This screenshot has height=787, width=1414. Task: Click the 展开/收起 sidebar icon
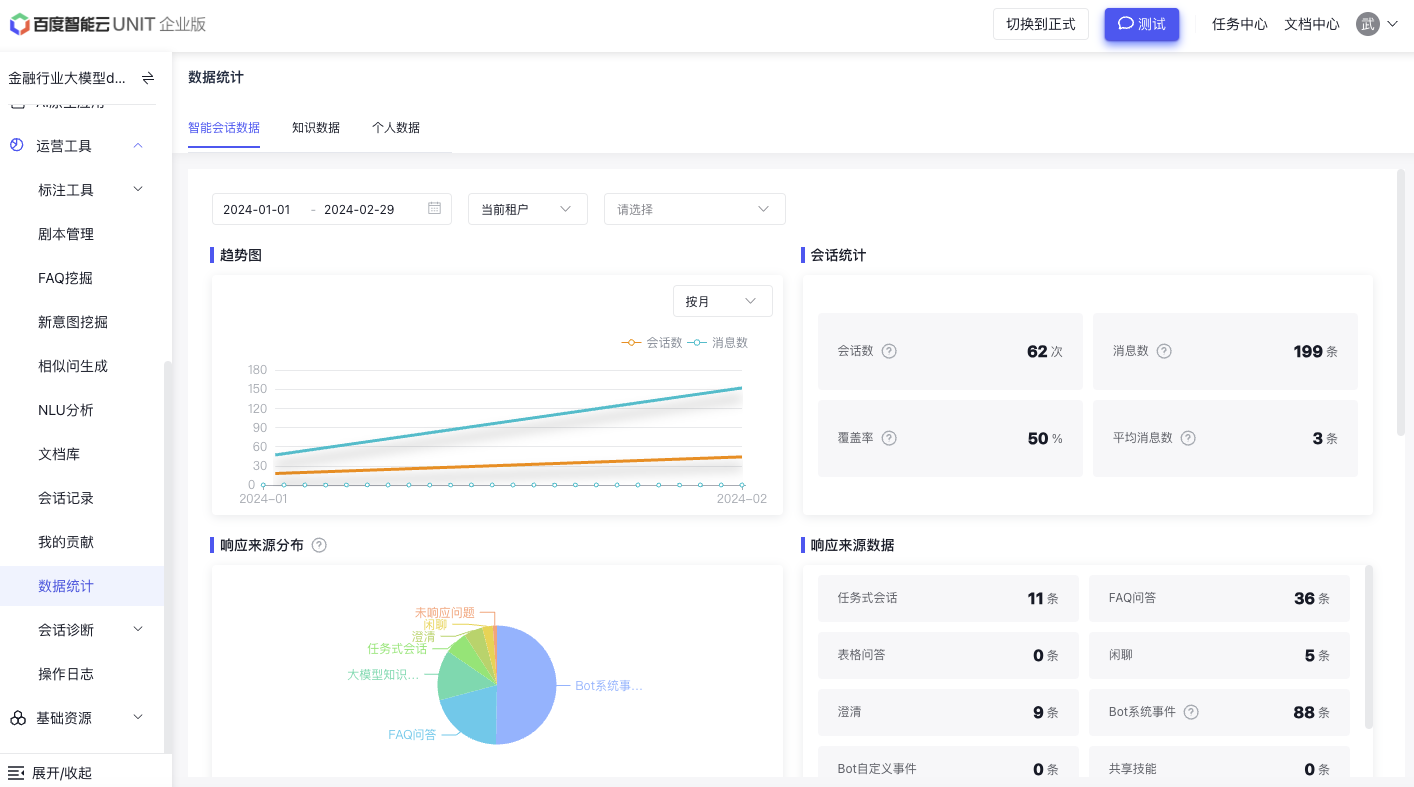16,773
